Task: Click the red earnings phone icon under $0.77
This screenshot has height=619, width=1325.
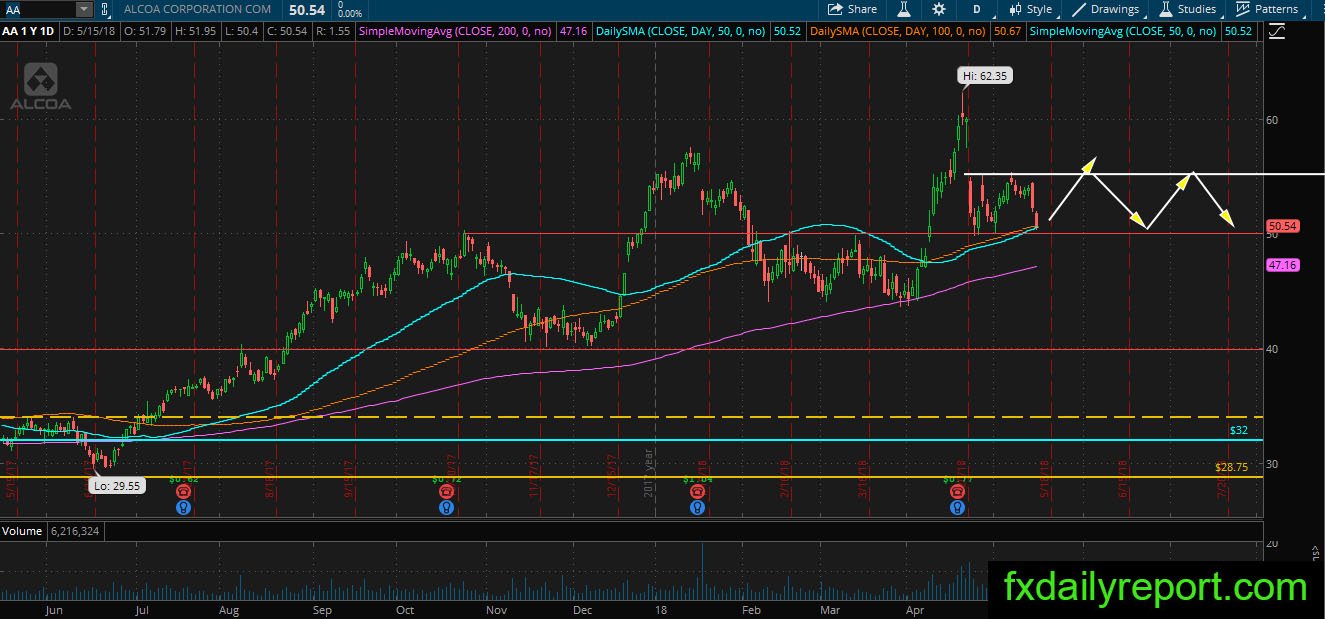Action: (x=957, y=492)
